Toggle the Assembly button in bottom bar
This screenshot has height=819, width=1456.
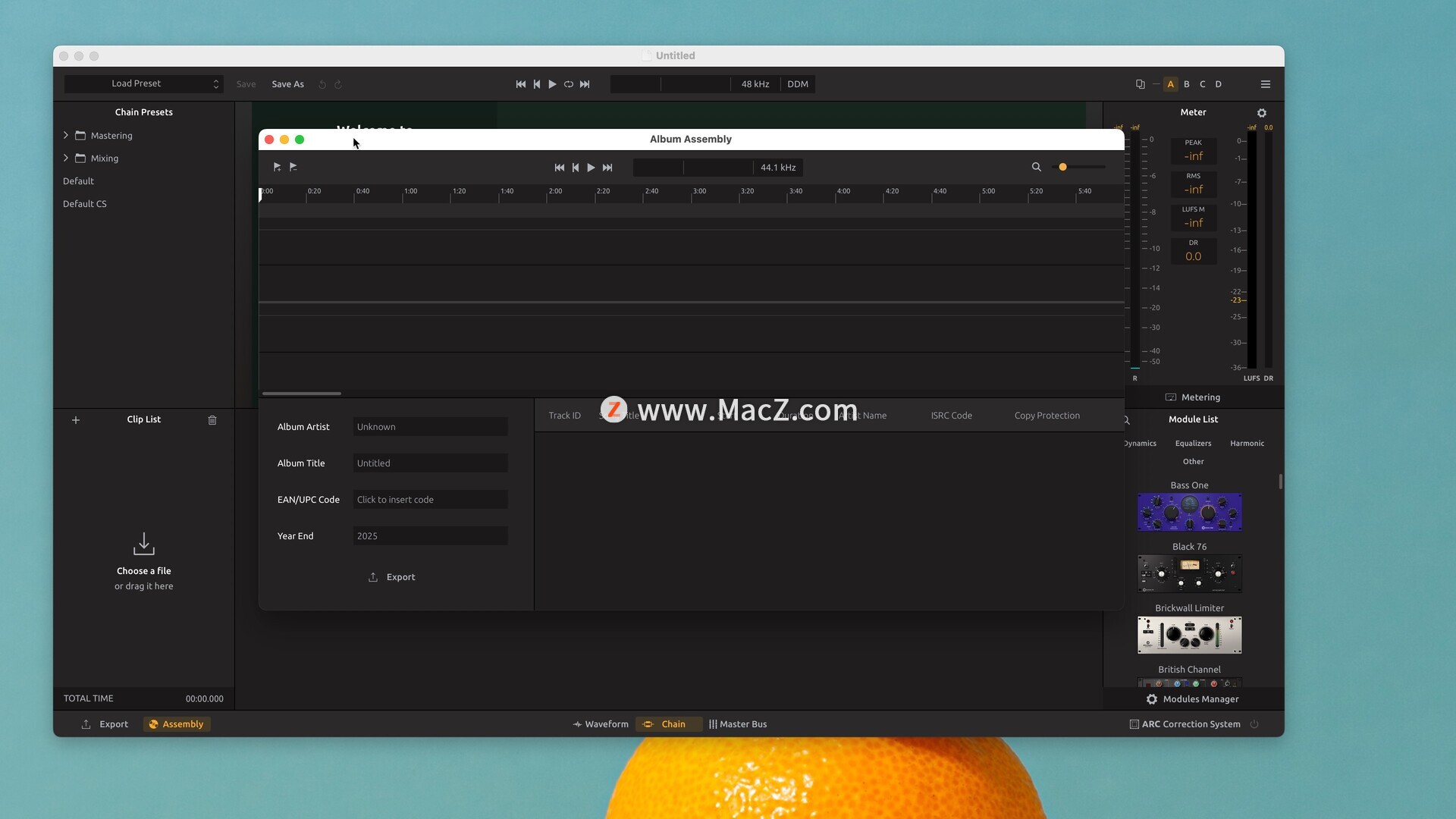[177, 724]
